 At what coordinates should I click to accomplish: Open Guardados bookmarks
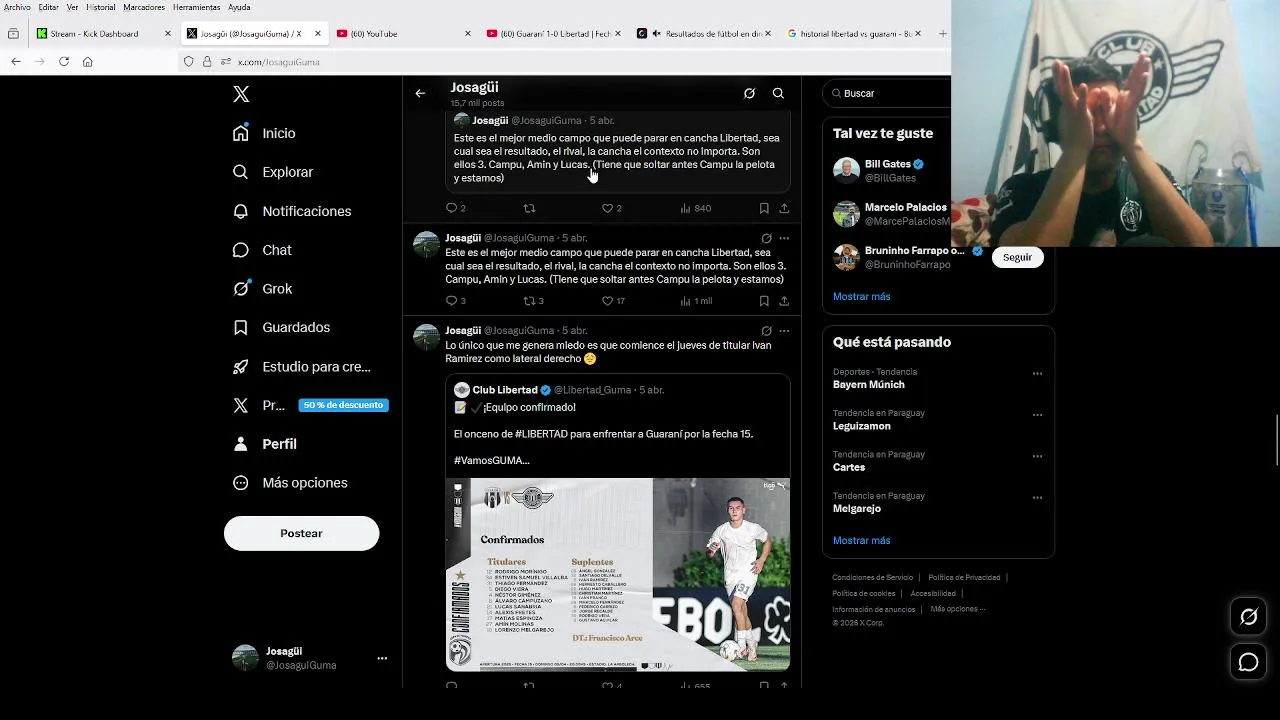(281, 327)
